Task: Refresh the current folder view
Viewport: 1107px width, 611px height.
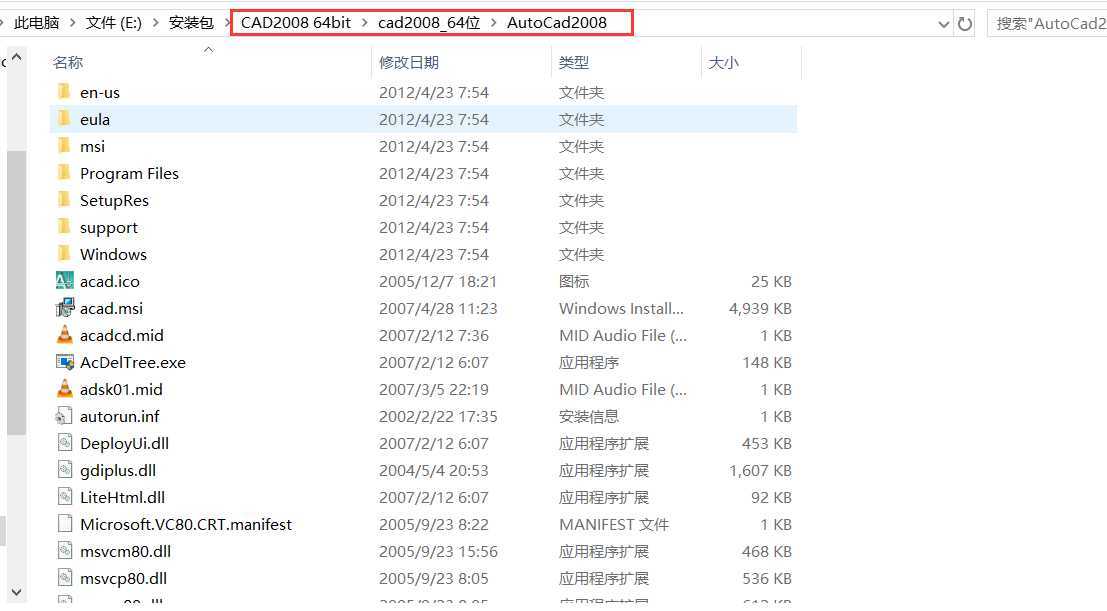Action: (x=964, y=24)
